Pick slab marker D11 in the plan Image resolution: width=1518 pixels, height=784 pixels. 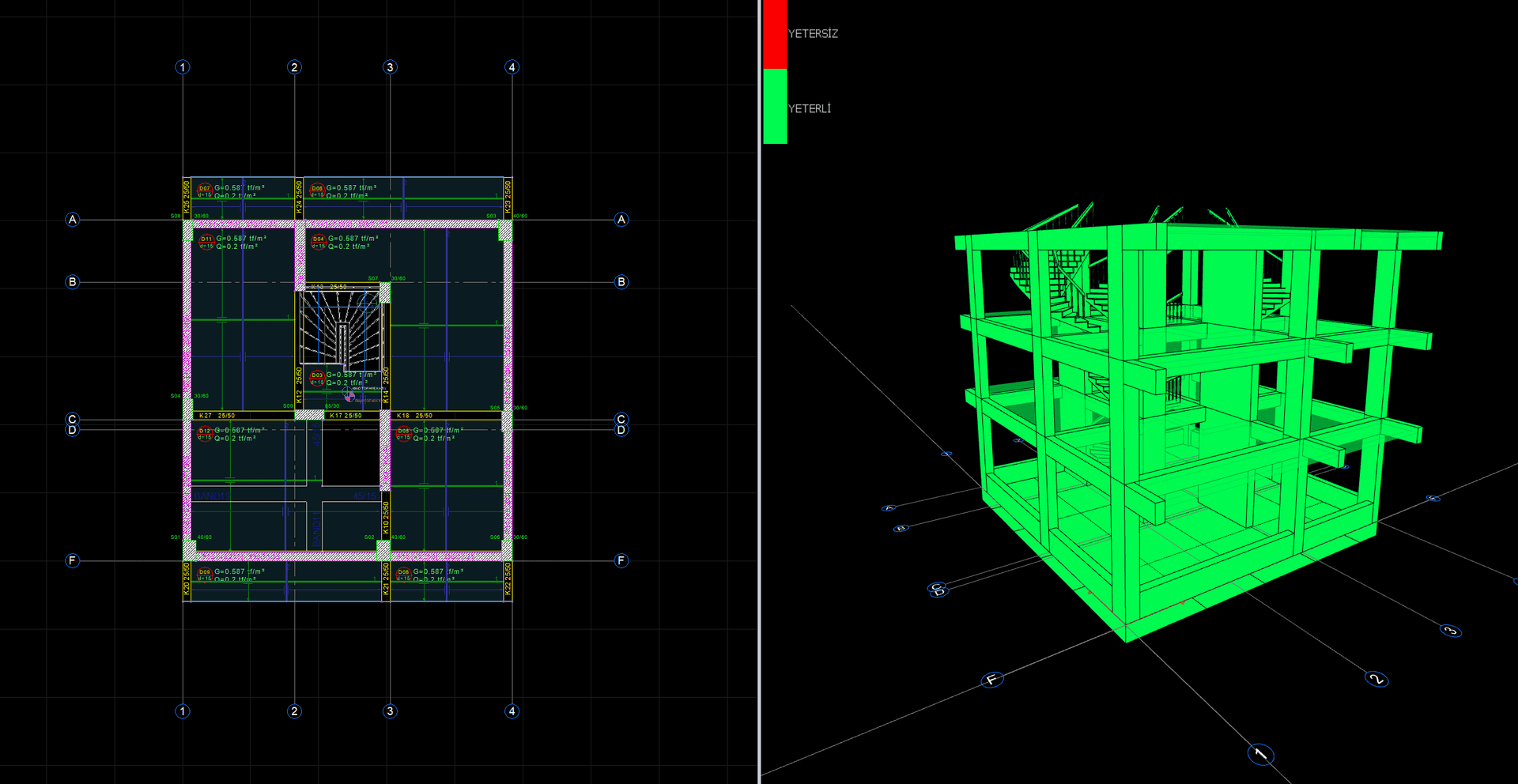206,240
